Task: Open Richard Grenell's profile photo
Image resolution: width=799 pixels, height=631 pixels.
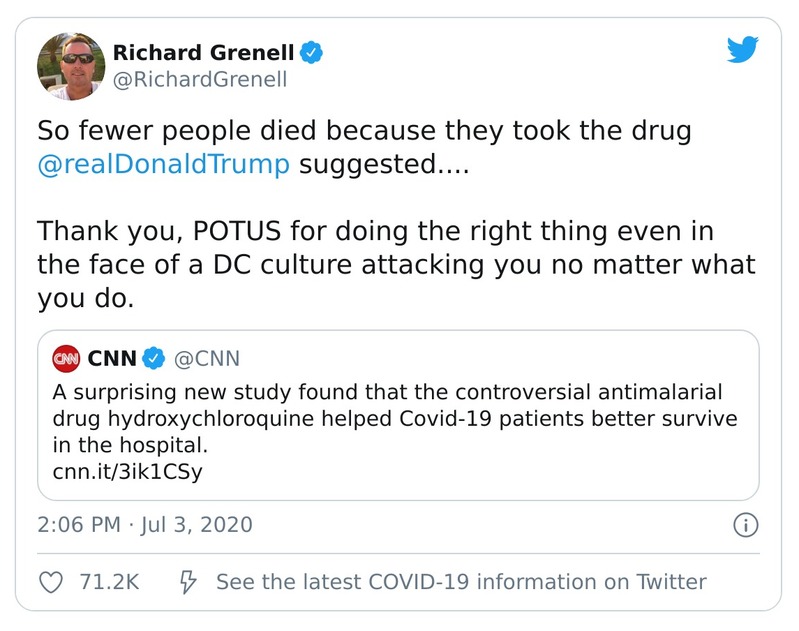Action: (x=69, y=66)
